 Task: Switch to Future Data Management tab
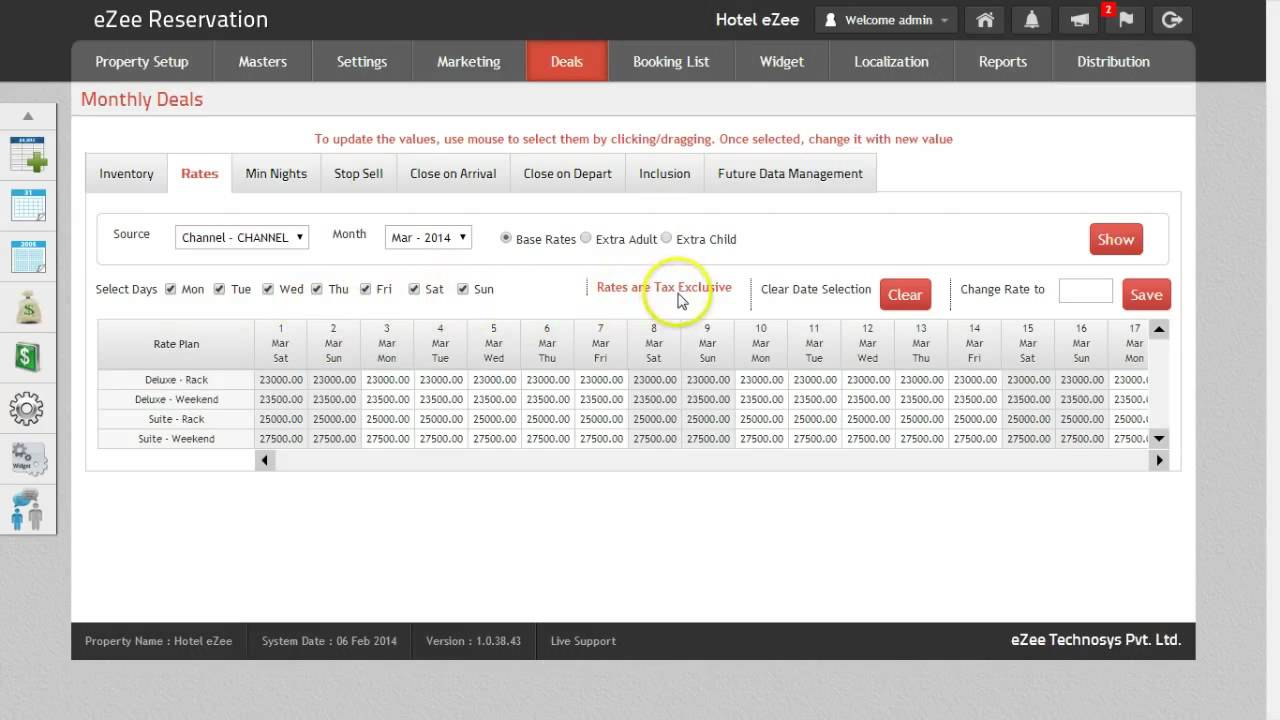pos(790,173)
